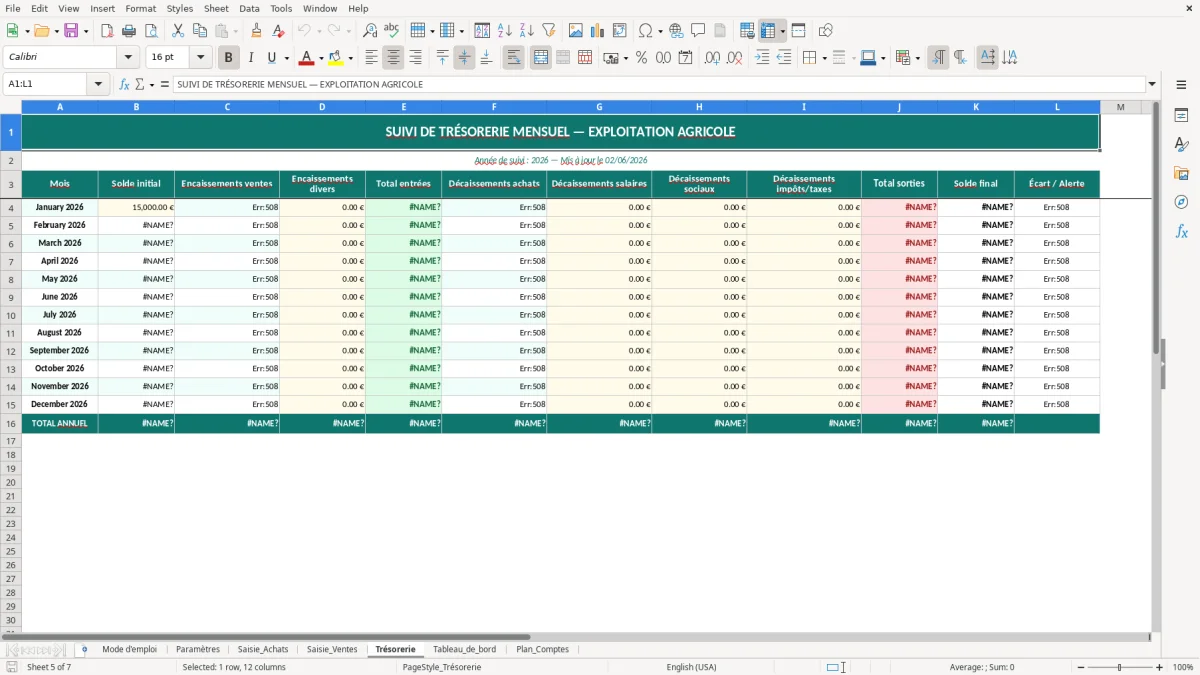Viewport: 1200px width, 675px height.
Task: Open the Font Size dropdown
Action: click(201, 58)
